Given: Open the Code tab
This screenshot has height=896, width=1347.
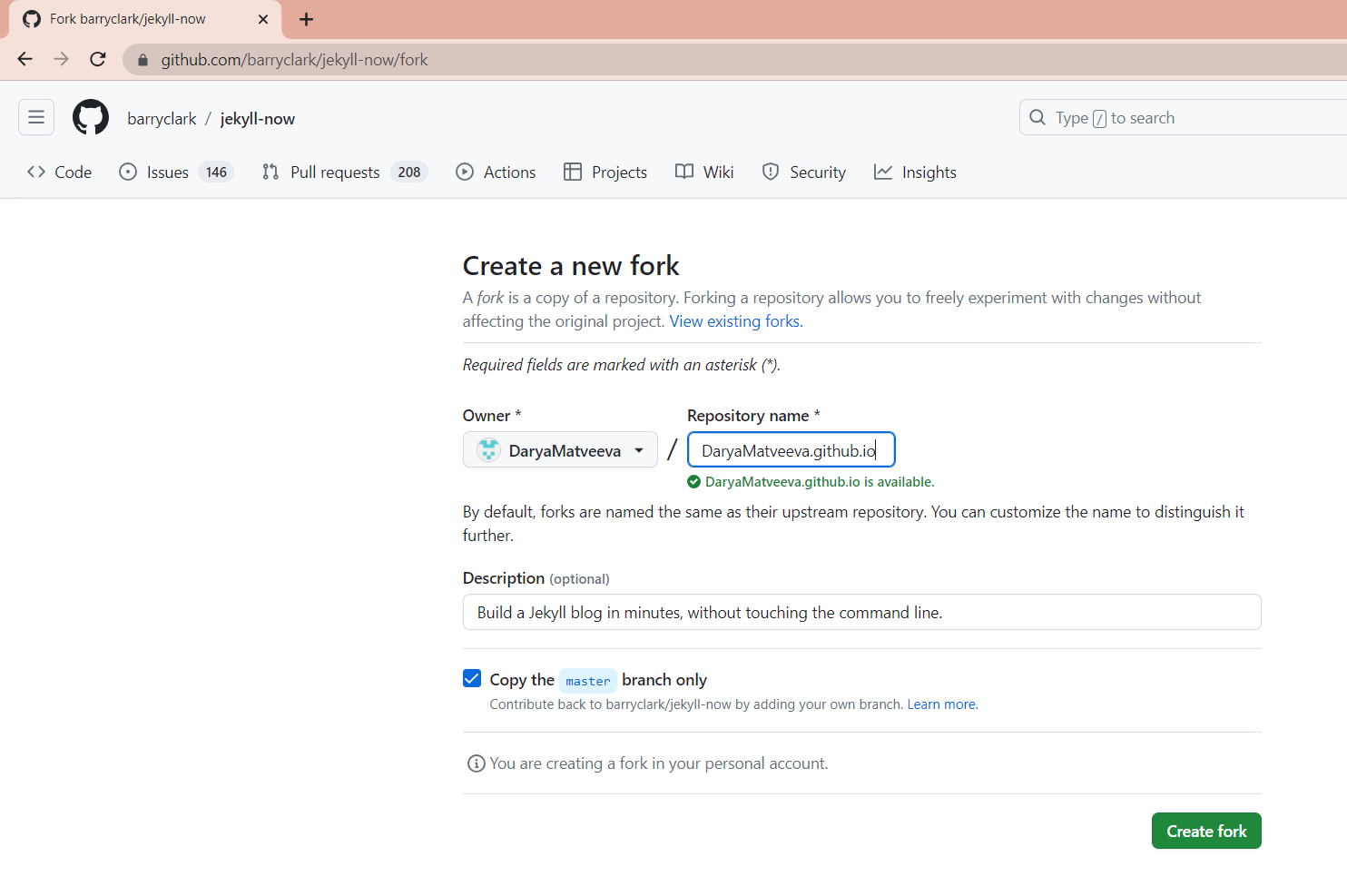Looking at the screenshot, I should pyautogui.click(x=60, y=172).
